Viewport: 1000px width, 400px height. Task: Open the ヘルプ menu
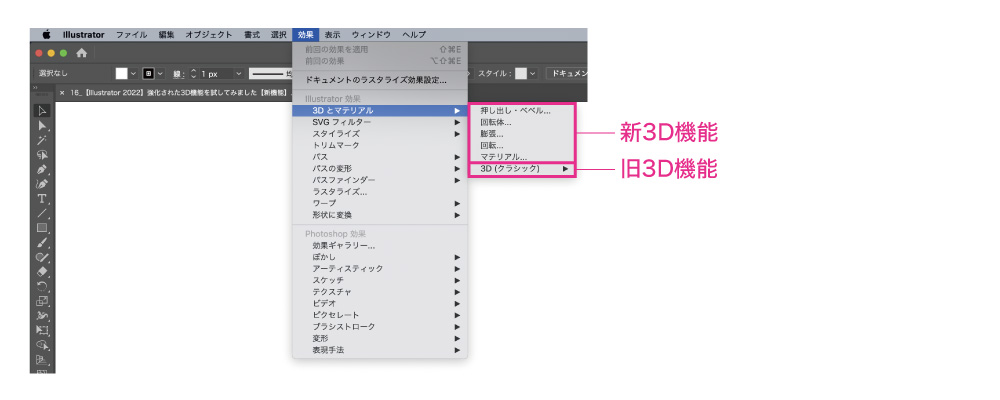coord(414,34)
